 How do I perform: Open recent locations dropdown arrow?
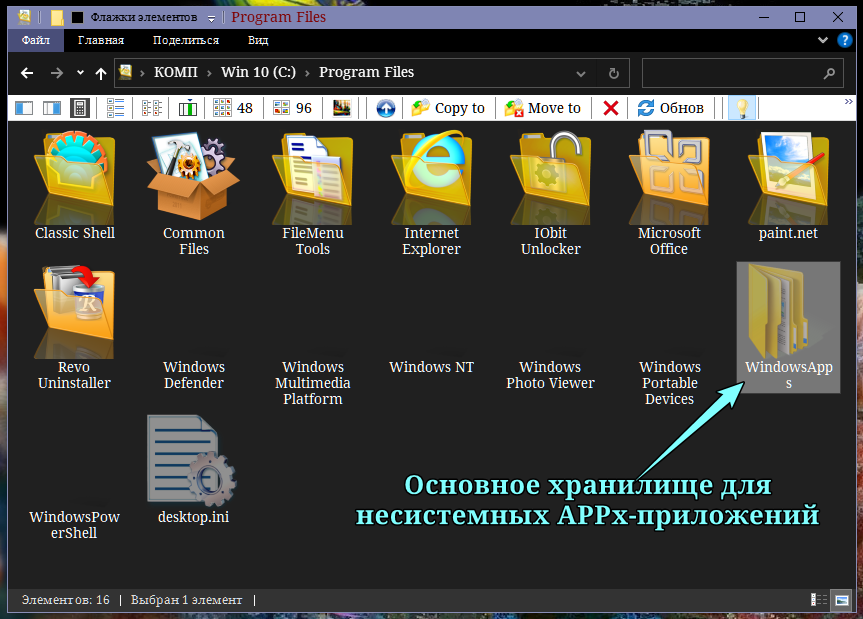point(80,73)
